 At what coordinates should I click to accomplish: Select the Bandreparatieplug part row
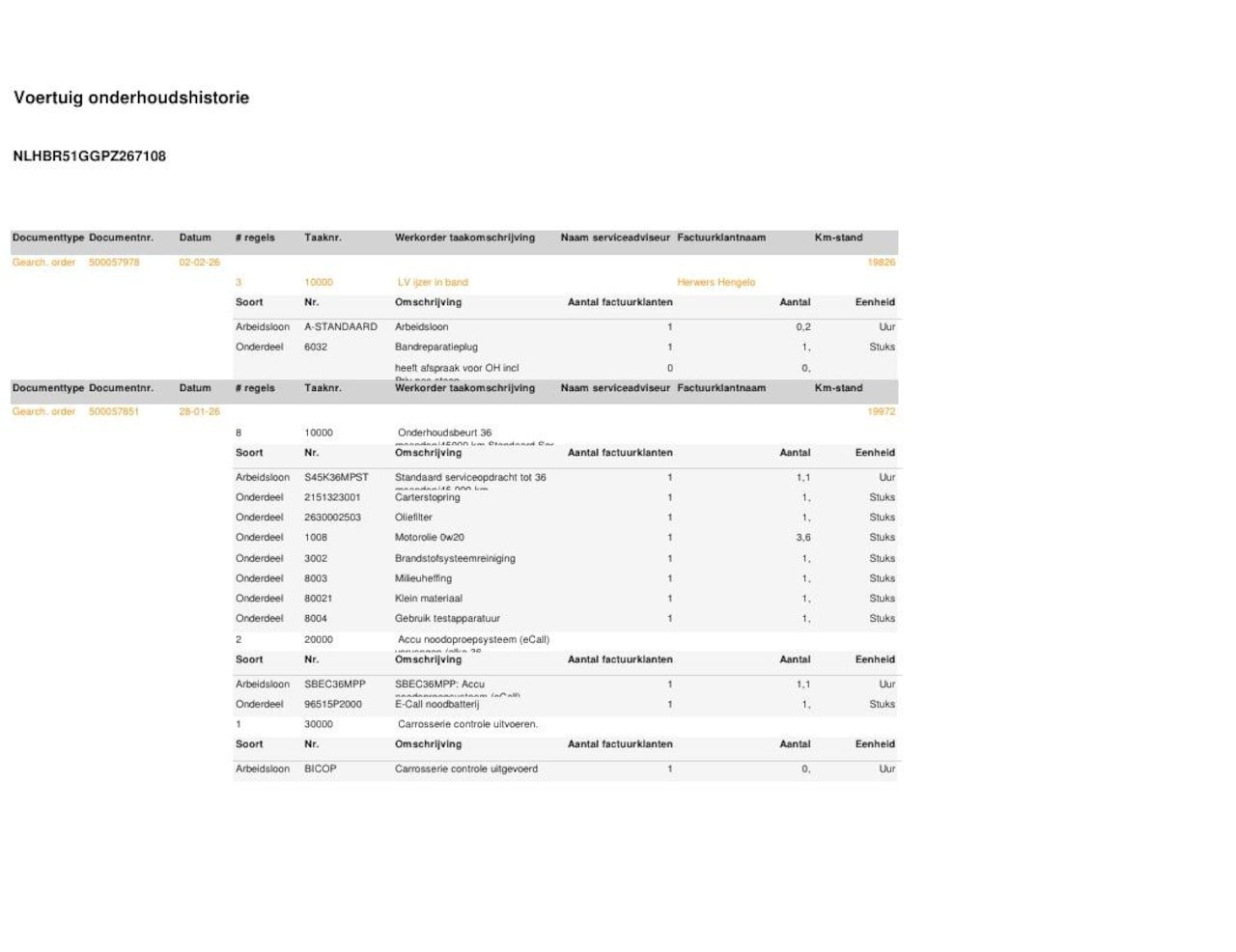pyautogui.click(x=566, y=348)
